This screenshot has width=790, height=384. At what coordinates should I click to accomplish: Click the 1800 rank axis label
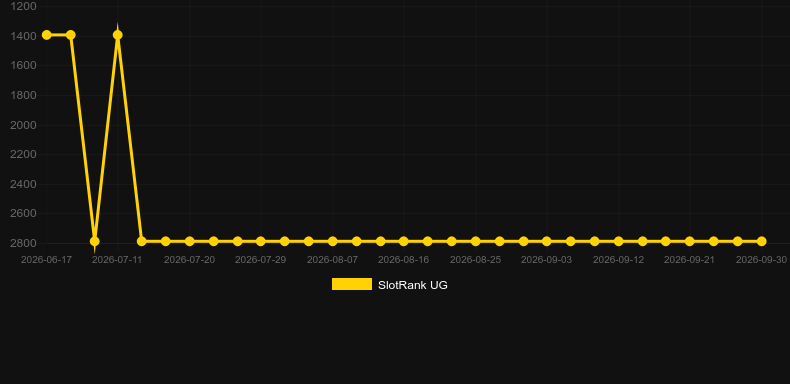tap(23, 95)
